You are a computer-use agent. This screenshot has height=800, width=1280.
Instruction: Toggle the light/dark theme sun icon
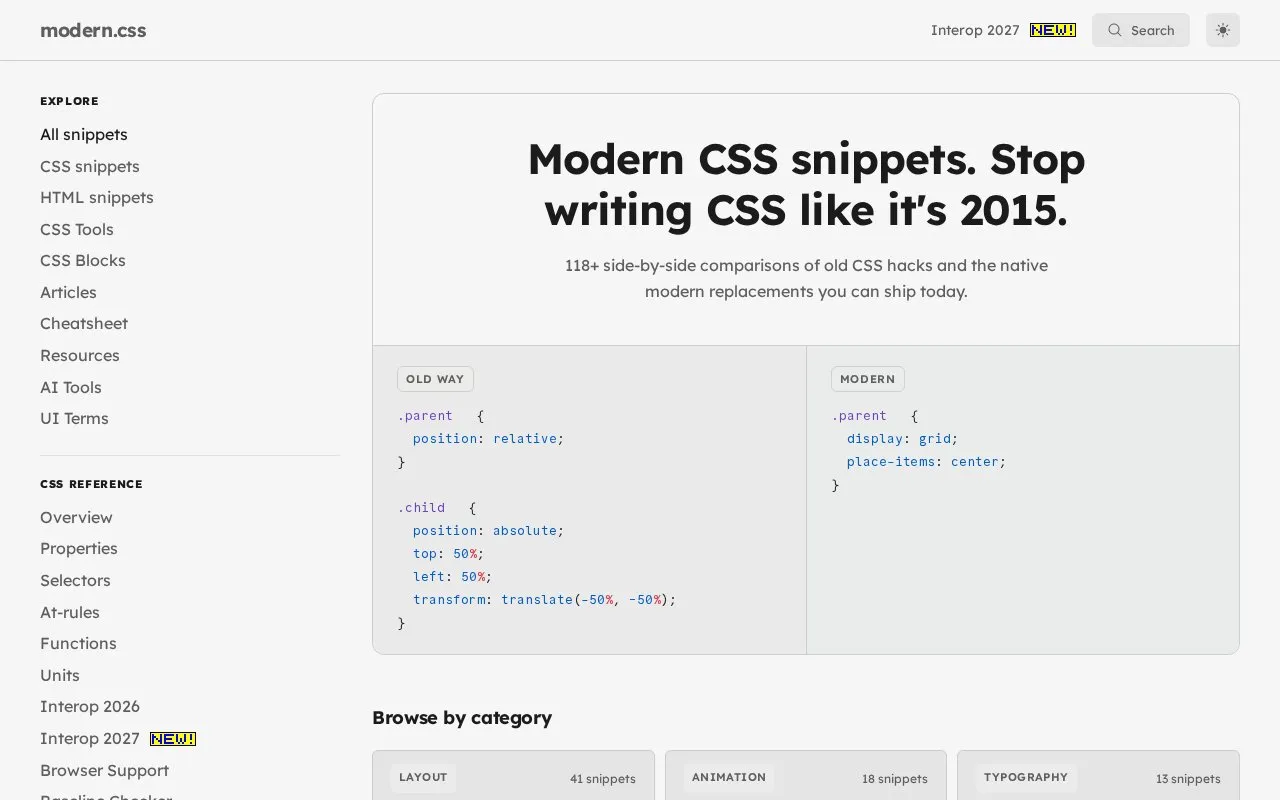(x=1223, y=30)
